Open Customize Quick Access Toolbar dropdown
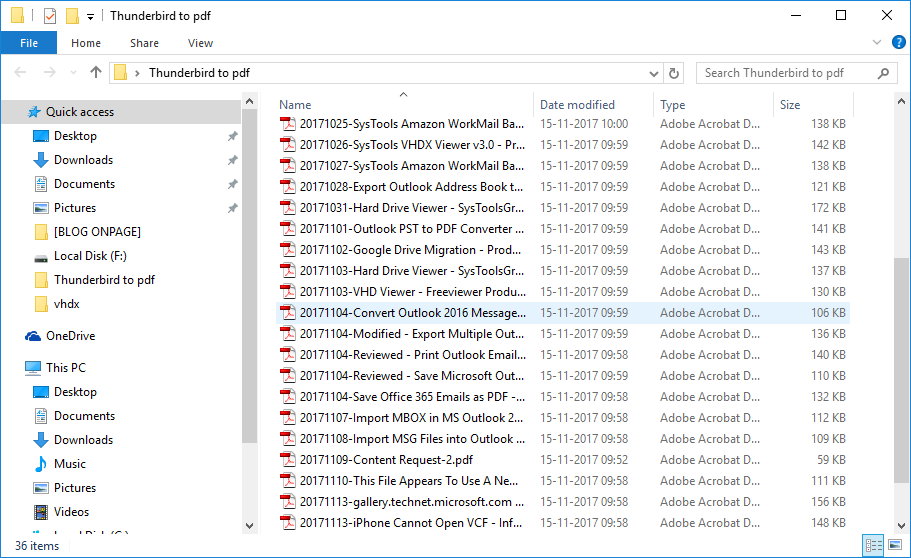 point(90,17)
